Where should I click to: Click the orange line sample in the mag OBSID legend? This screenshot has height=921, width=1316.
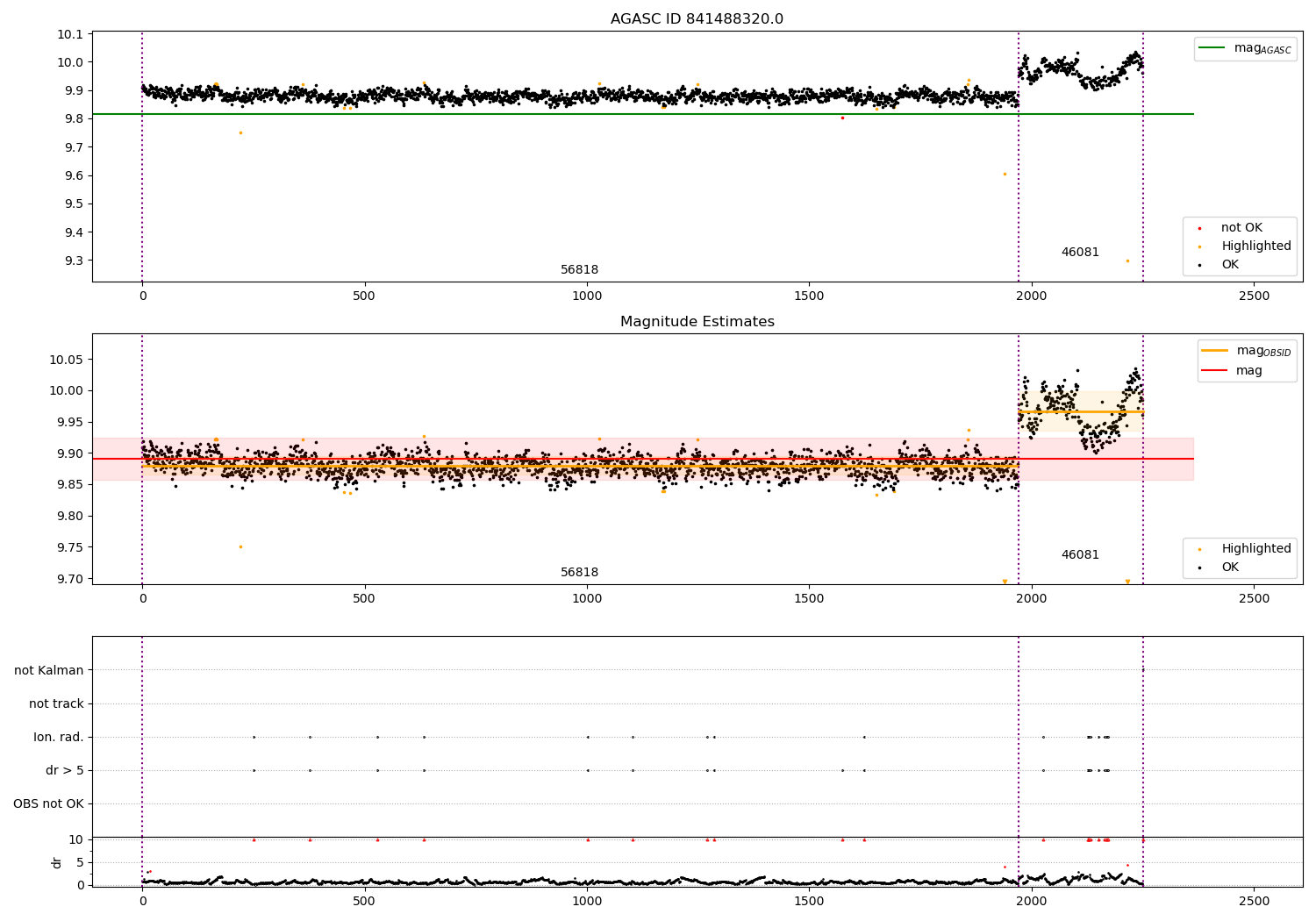(x=1215, y=351)
